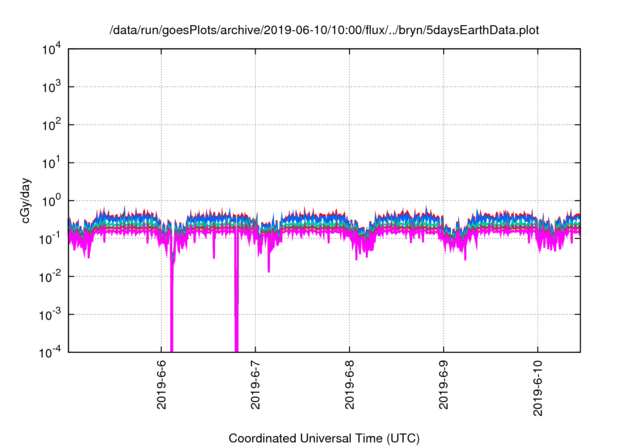Click the '2019-6-10' date tick label
This screenshot has height=448, width=640.
pos(538,388)
